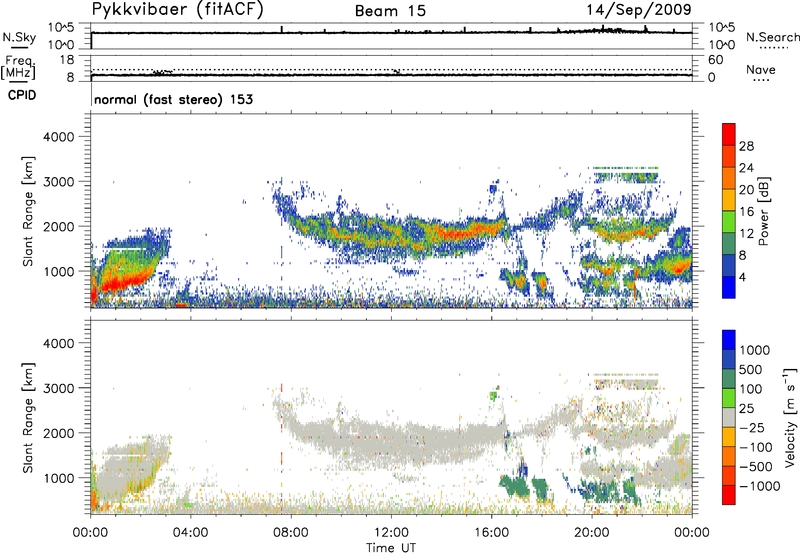Select the 2000 tick on the power panel axis

[x=59, y=226]
